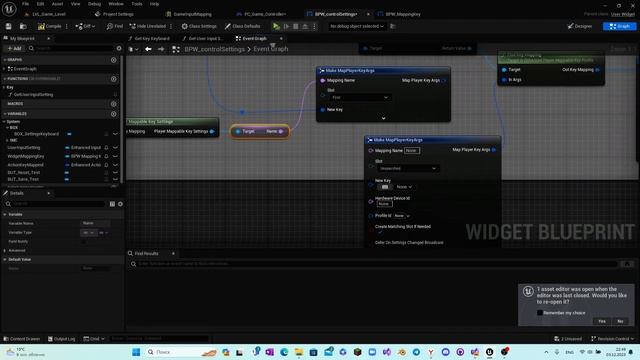Click the Frame Skip playback icon
The width and height of the screenshot is (640, 360).
click(287, 26)
